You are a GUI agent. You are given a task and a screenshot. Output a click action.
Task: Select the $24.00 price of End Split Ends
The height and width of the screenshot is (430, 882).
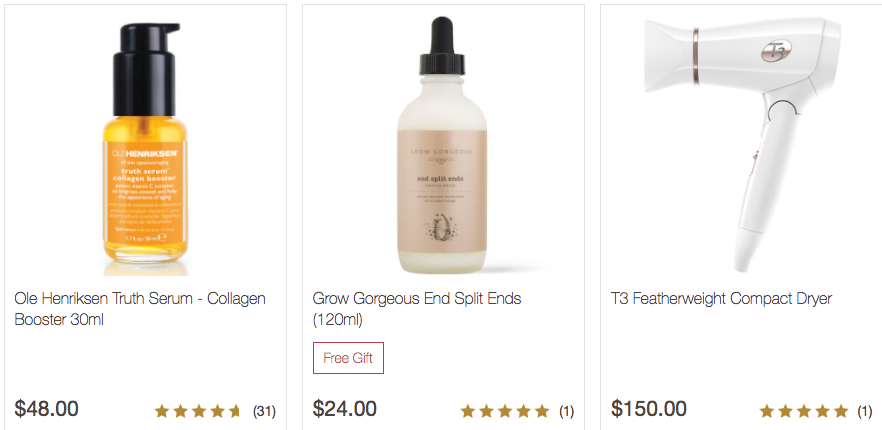[x=344, y=409]
